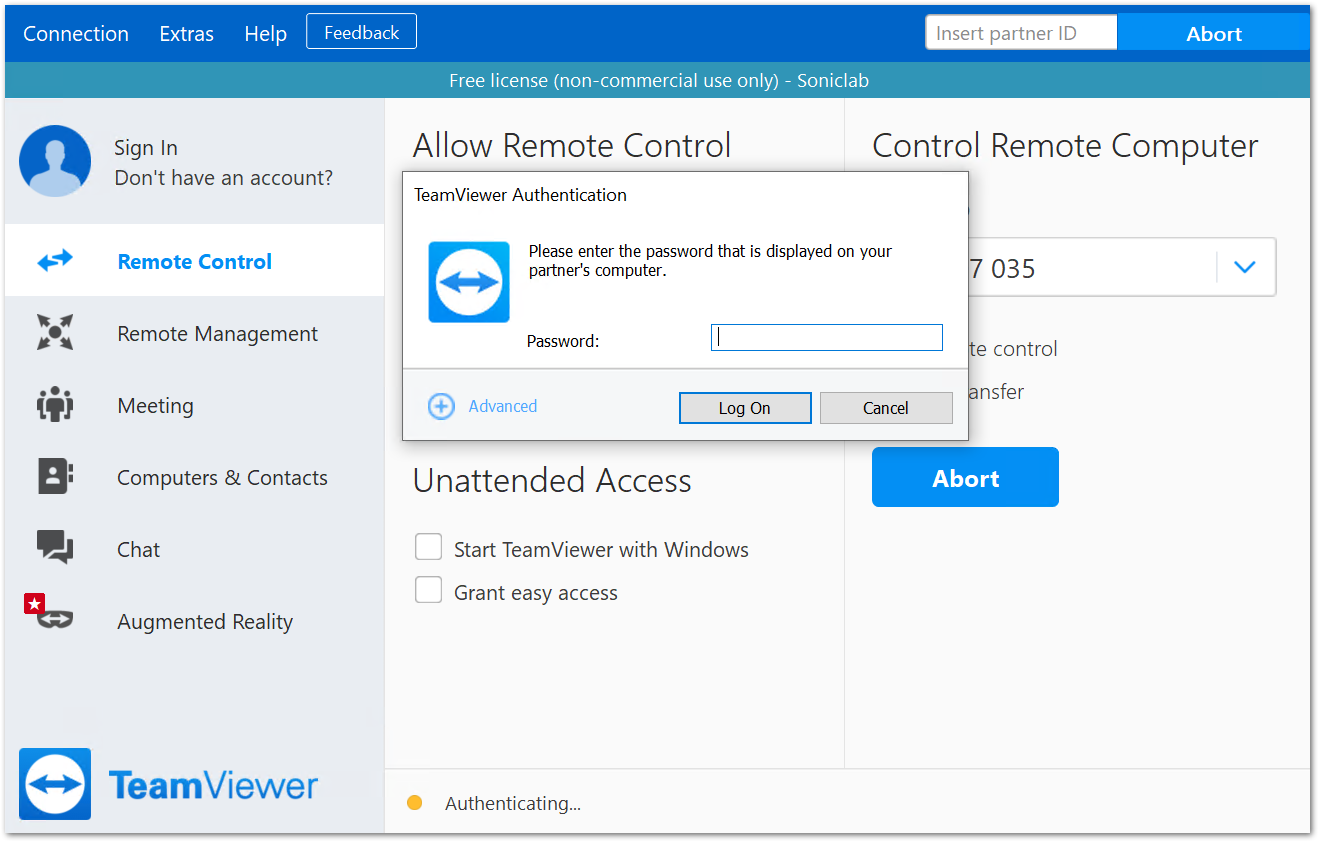Viewport: 1319px width, 842px height.
Task: Click the Chat bubbles icon
Action: tap(55, 547)
